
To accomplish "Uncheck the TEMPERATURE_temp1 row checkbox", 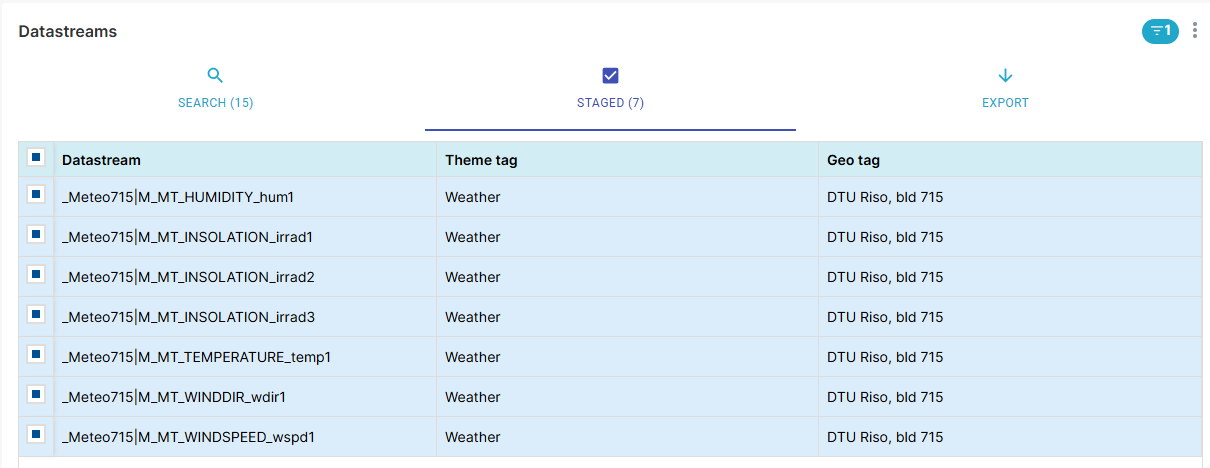I will click(36, 354).
